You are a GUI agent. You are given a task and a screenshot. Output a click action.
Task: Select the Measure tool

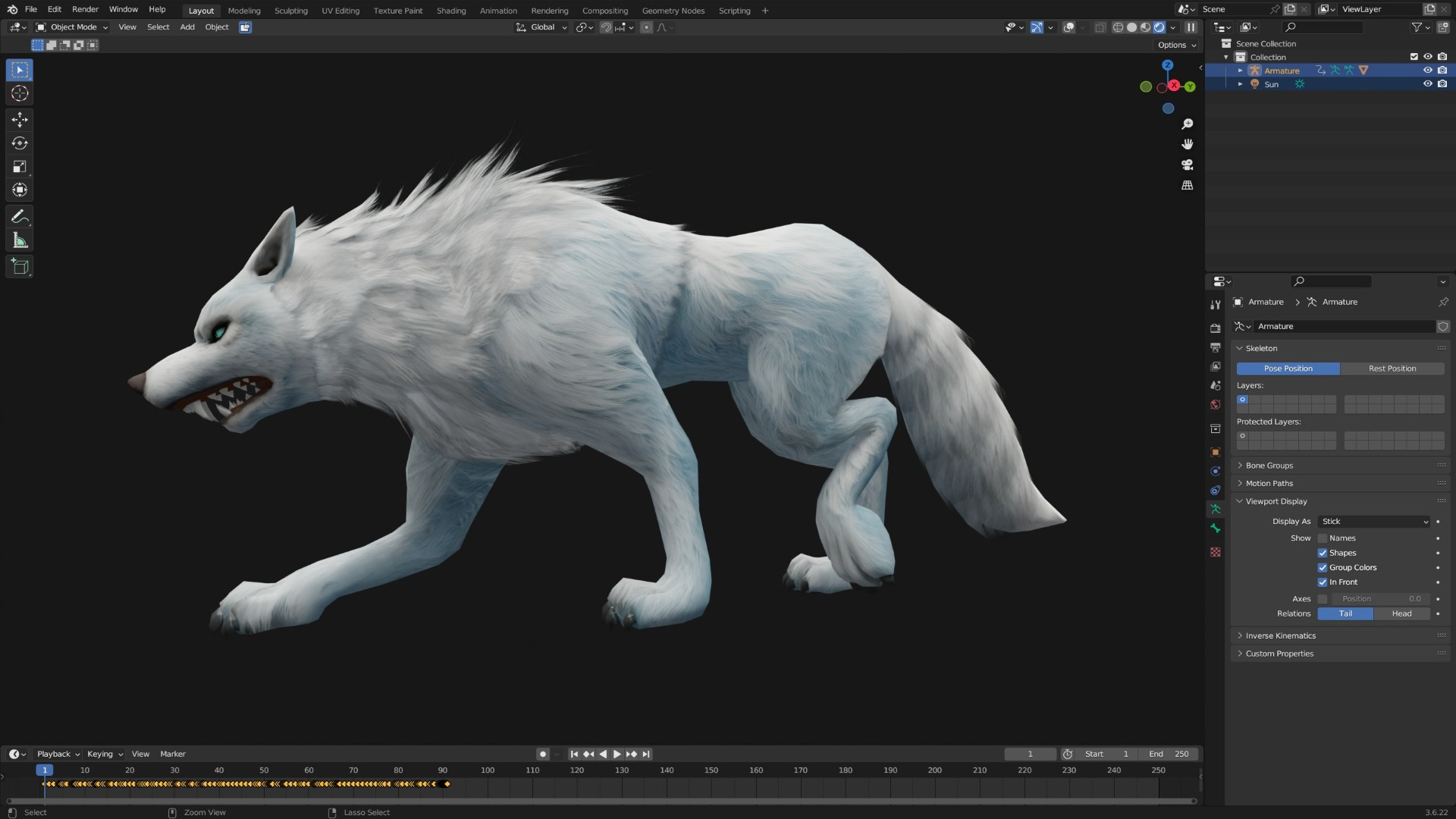(20, 241)
